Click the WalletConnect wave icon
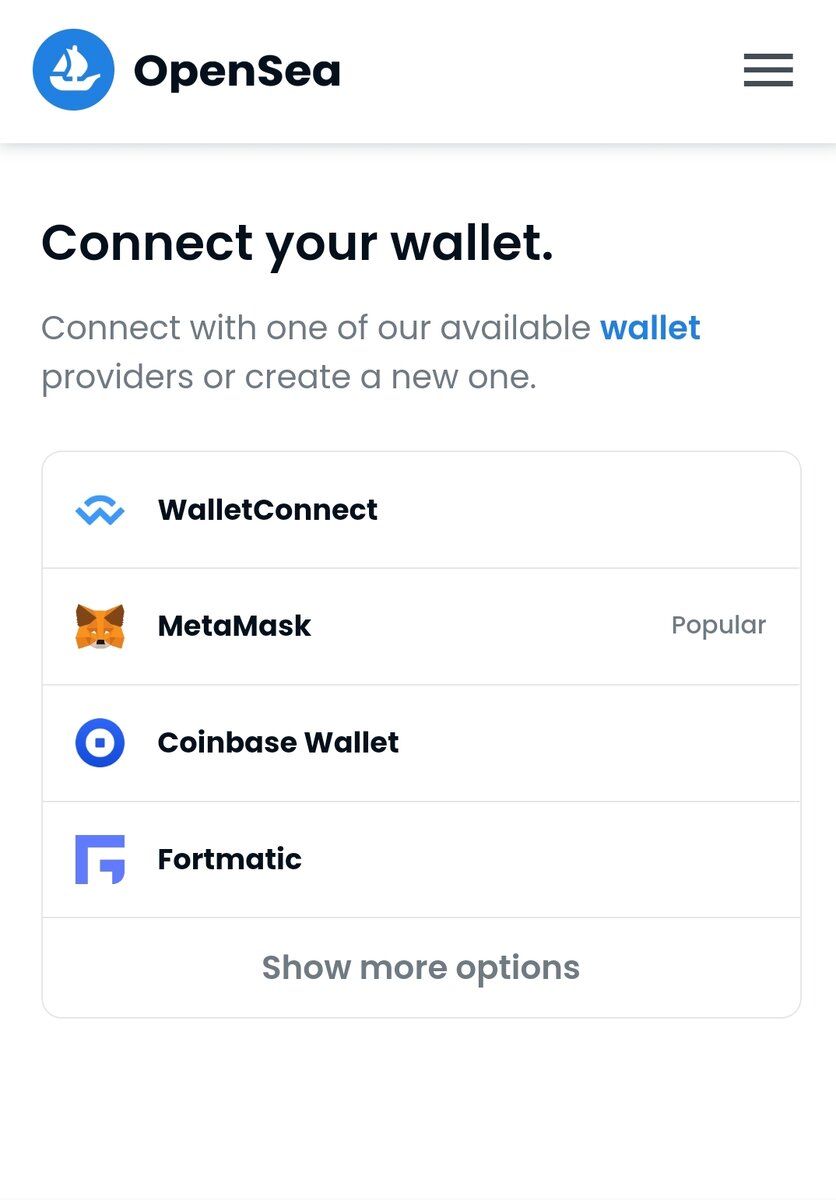This screenshot has width=836, height=1200. 100,511
